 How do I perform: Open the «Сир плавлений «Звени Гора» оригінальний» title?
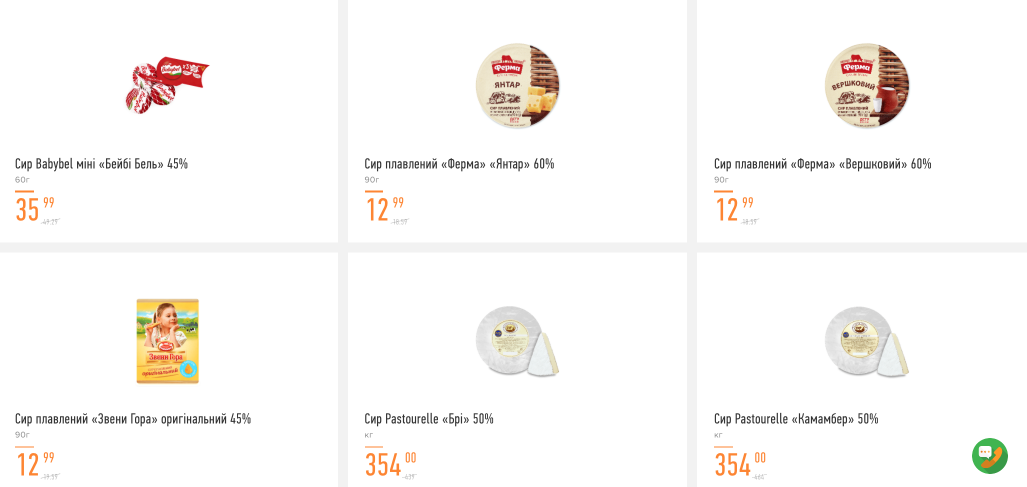[133, 419]
